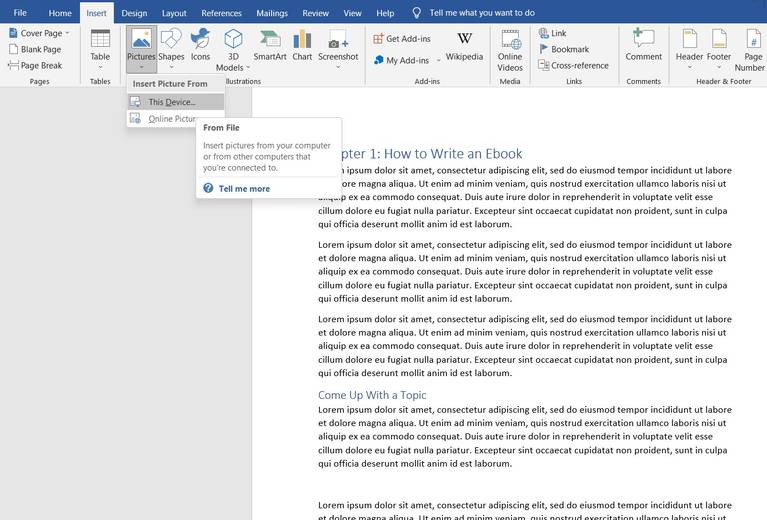Click the Tell me what you want to do box
The height and width of the screenshot is (520, 767).
(482, 13)
